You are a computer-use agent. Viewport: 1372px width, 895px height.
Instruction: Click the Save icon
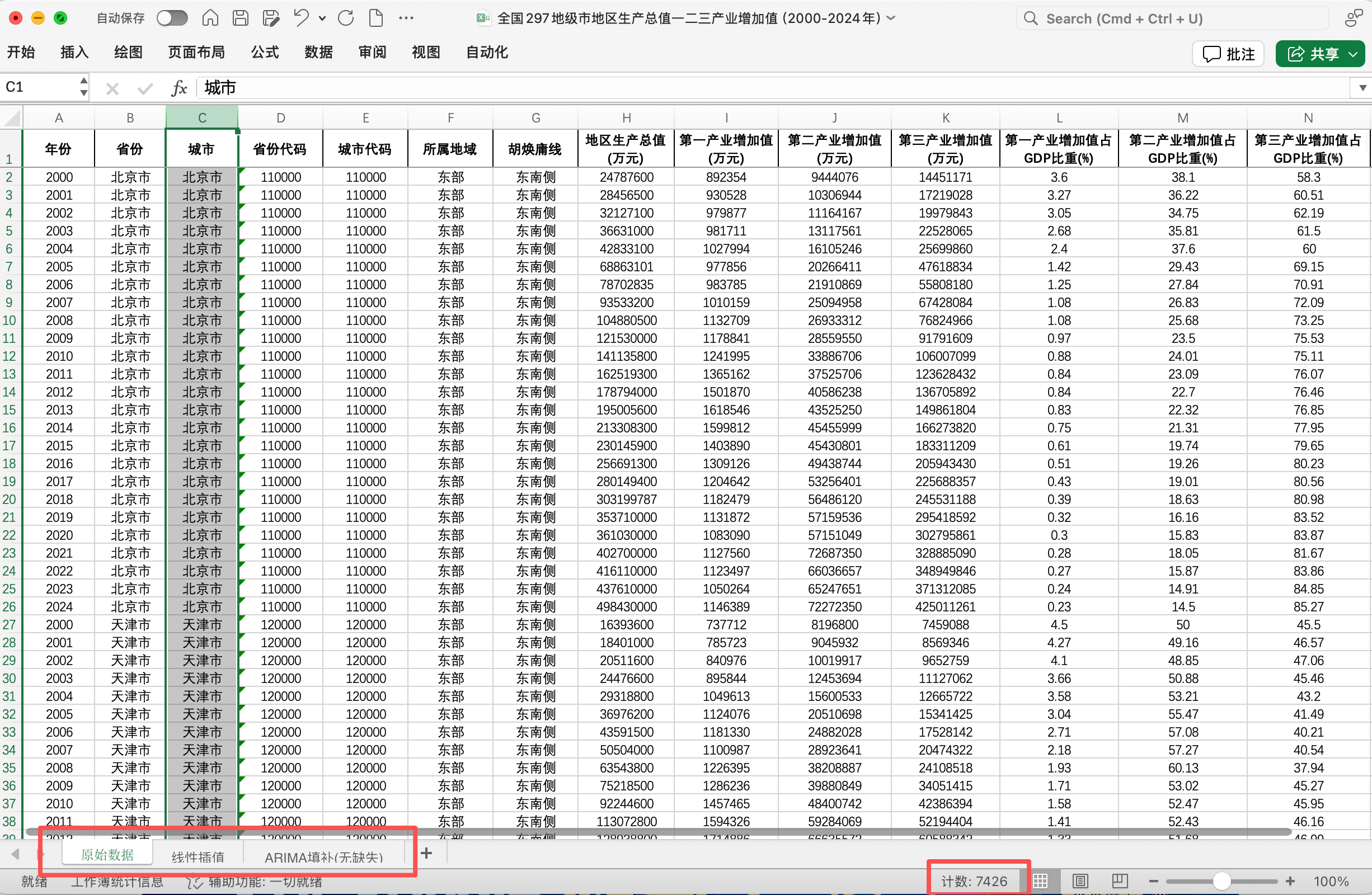(241, 18)
